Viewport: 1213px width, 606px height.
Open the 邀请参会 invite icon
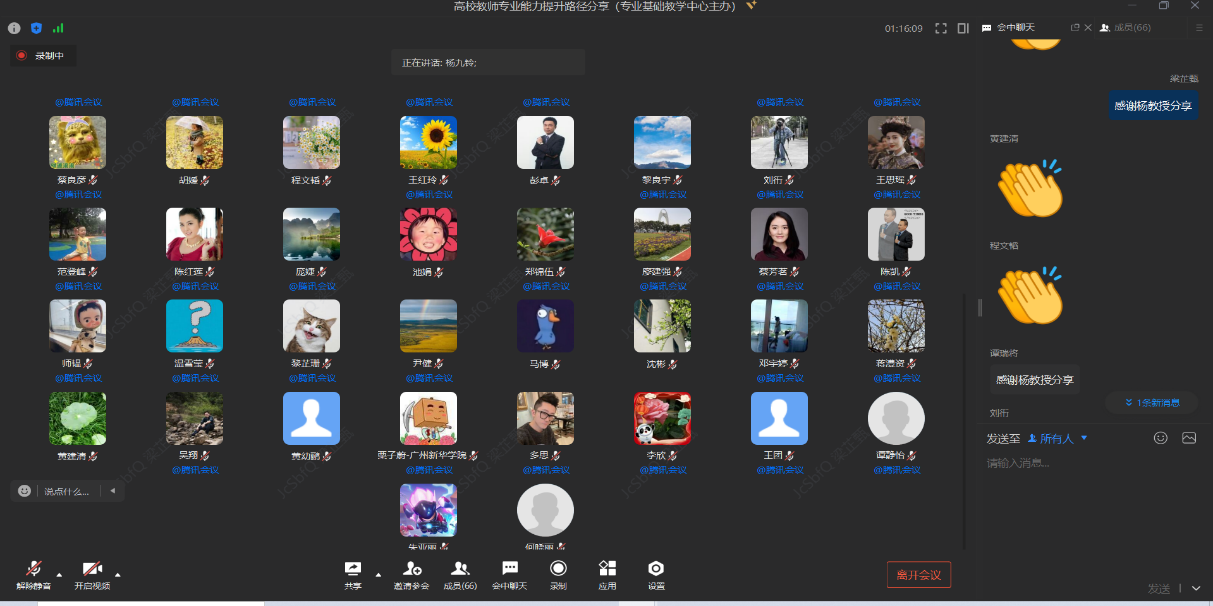click(411, 569)
